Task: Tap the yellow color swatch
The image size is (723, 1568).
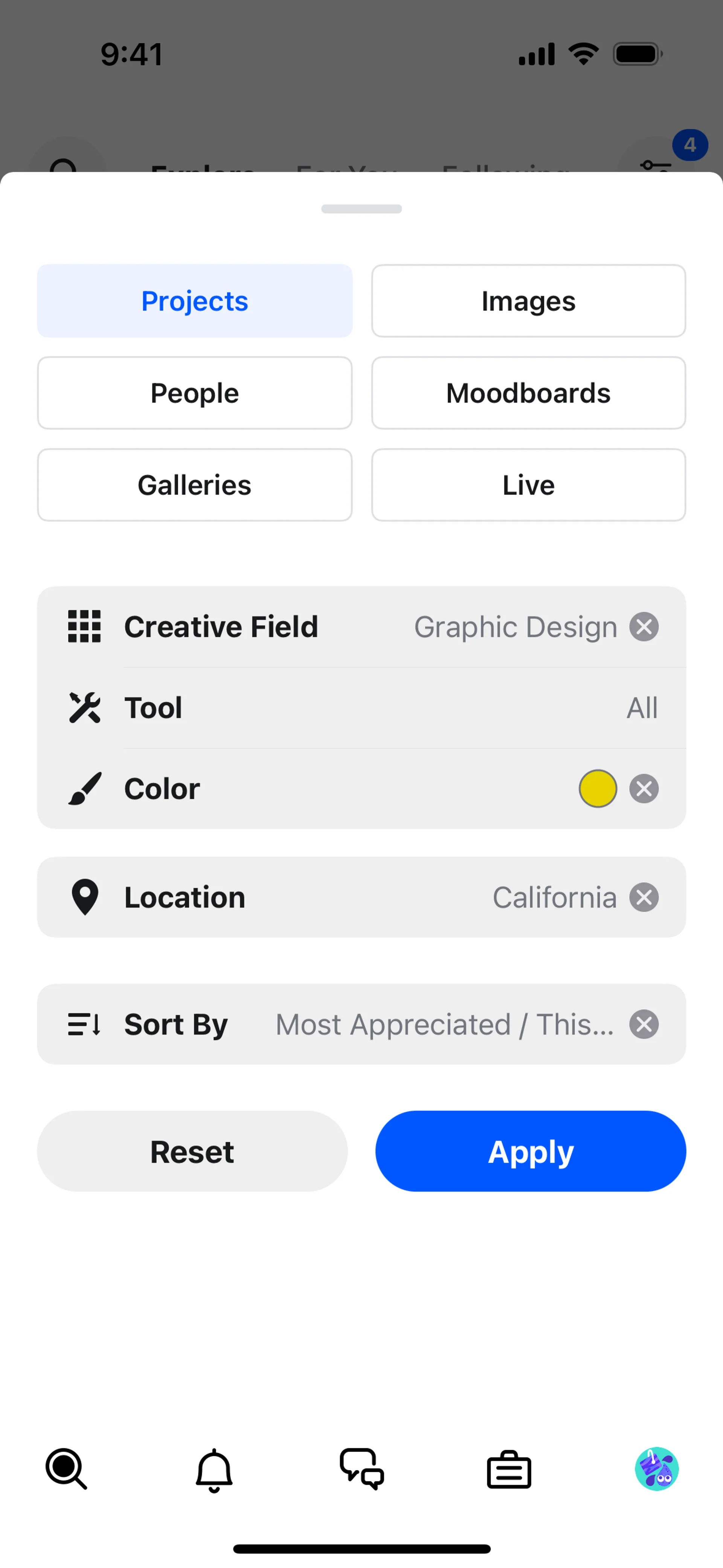Action: coord(598,789)
